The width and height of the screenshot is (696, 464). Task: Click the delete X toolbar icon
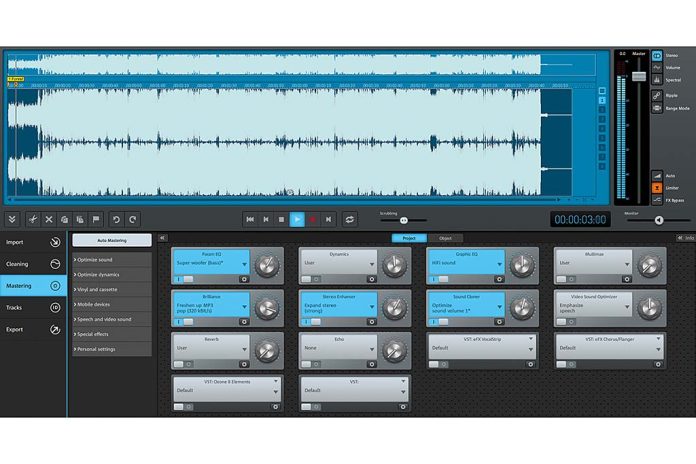[49, 219]
